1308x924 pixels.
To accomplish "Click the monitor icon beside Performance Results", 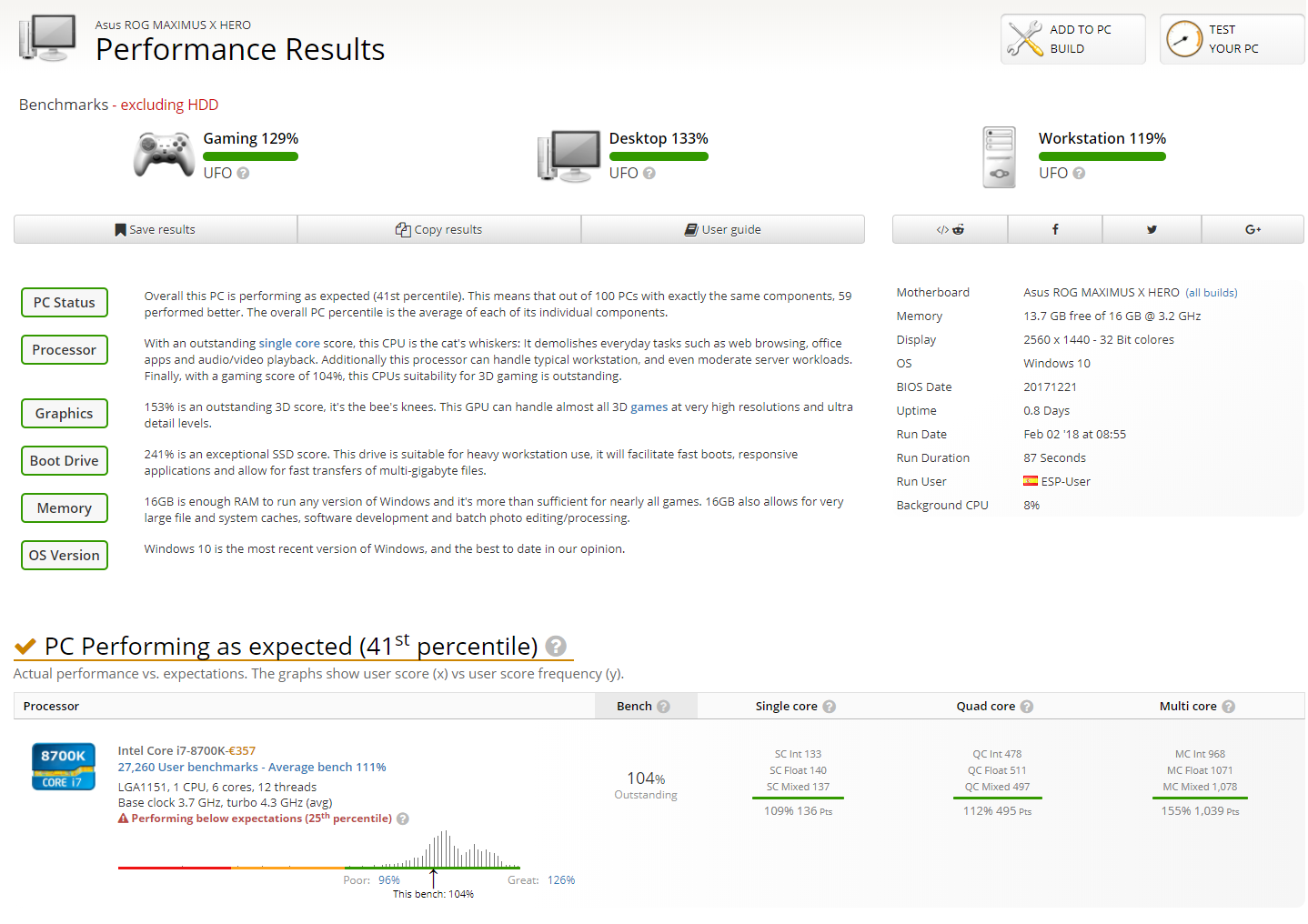I will point(47,38).
